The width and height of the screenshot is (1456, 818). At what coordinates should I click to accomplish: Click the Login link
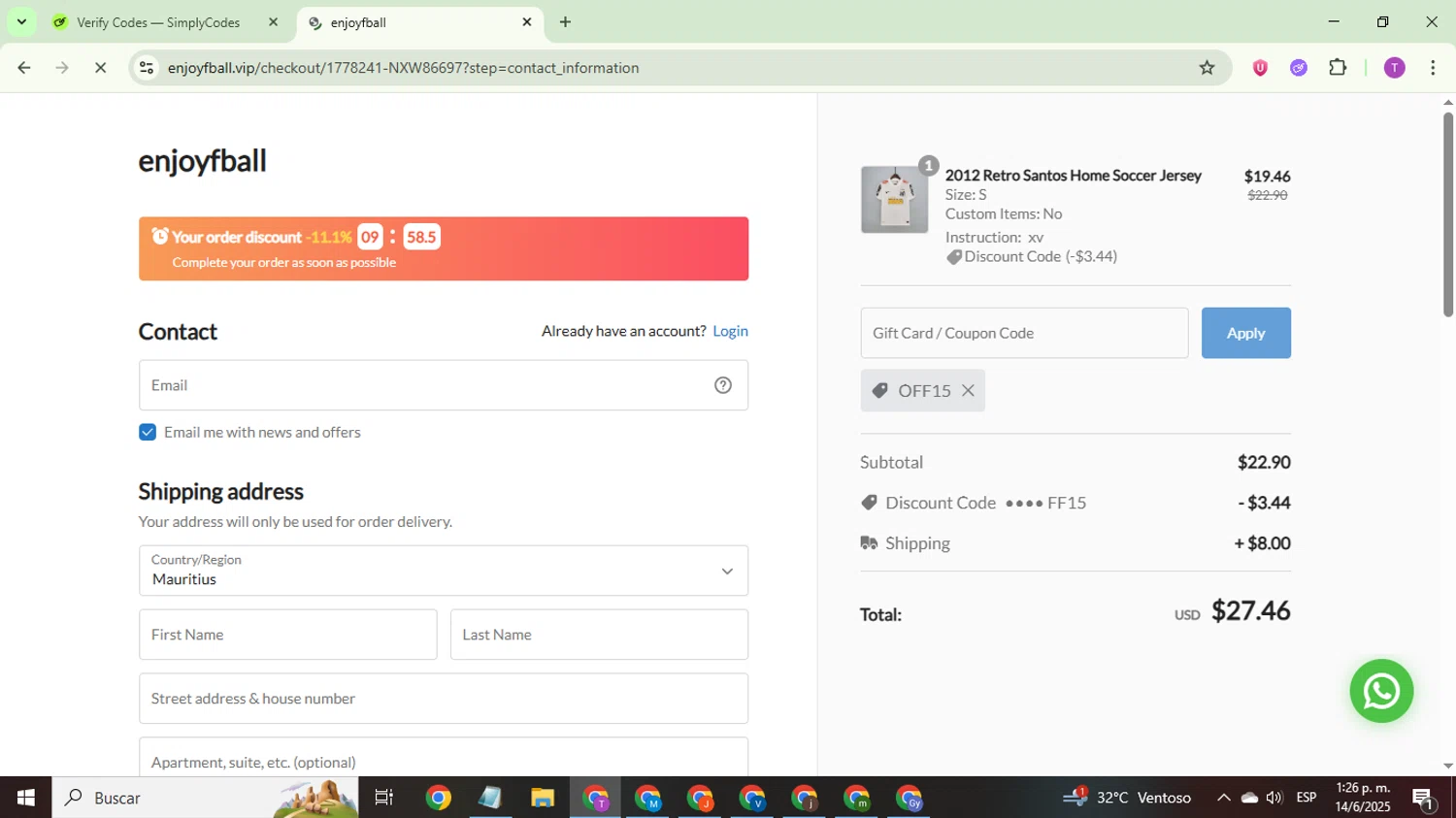pos(730,331)
